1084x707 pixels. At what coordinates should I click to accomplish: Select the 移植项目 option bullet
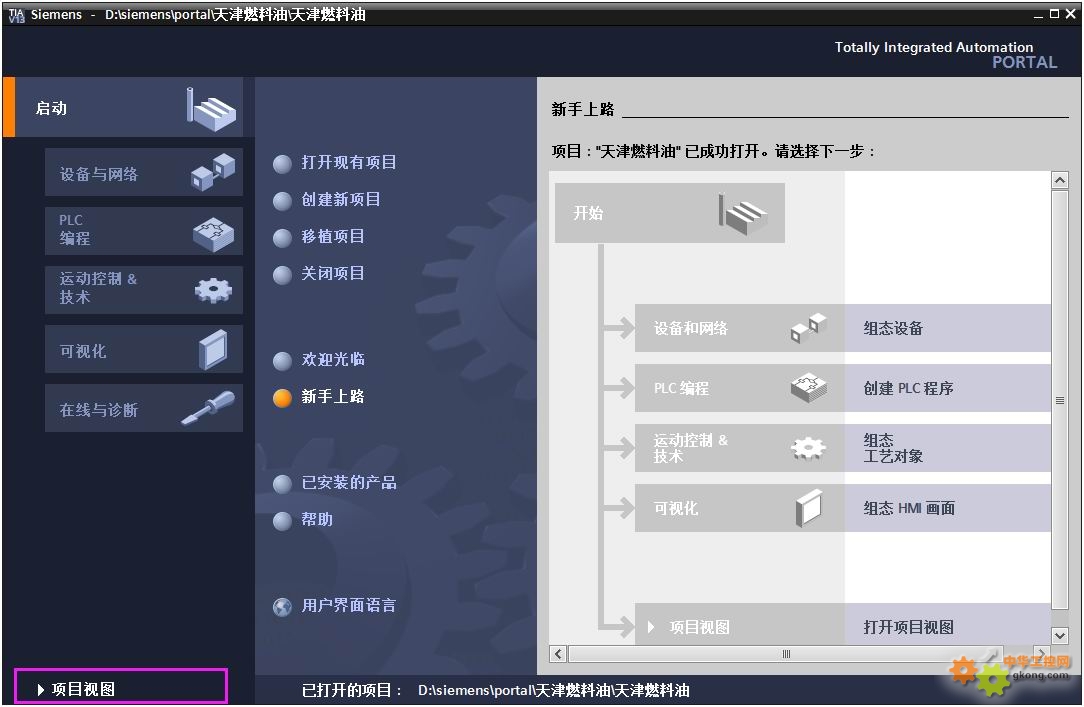[282, 238]
